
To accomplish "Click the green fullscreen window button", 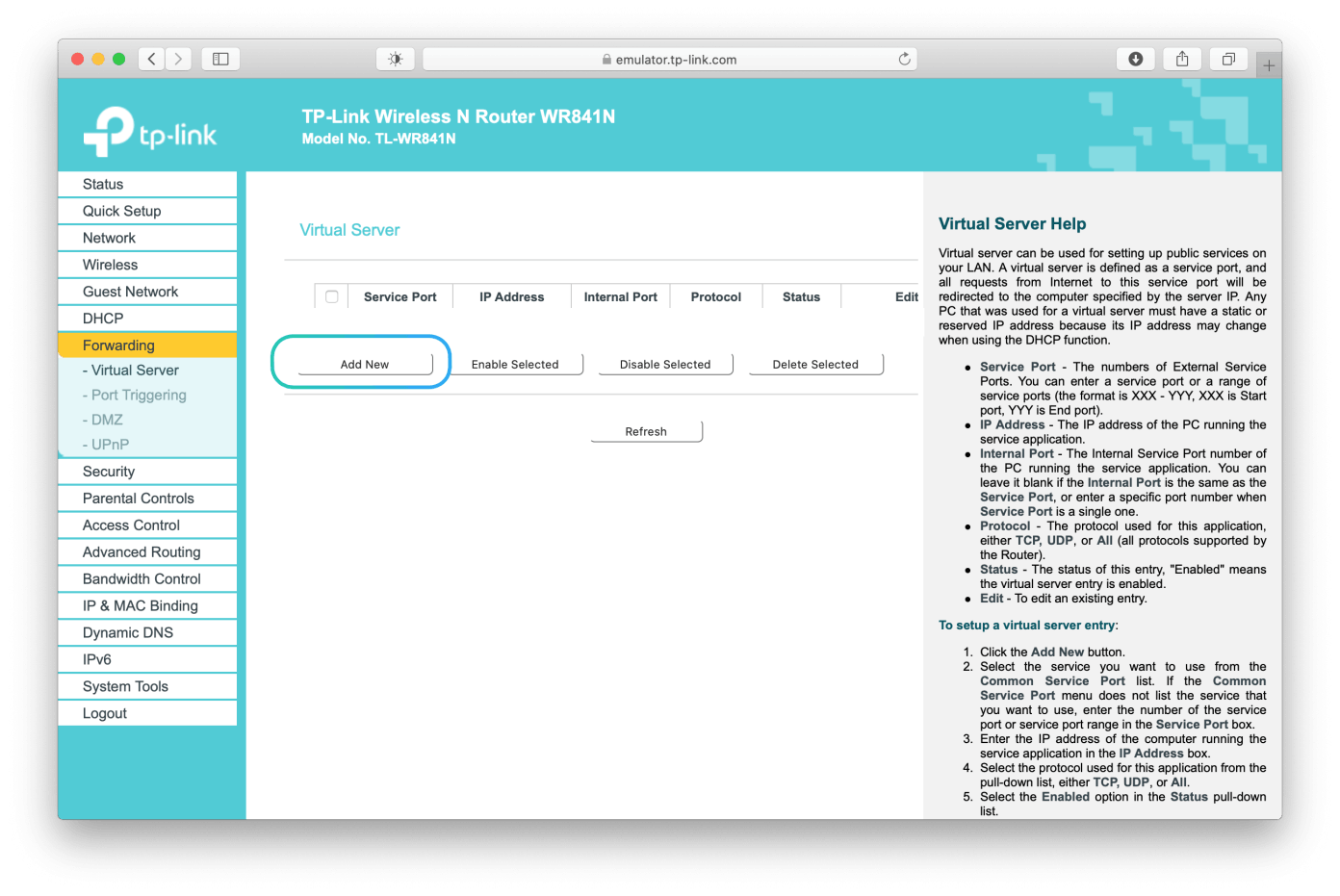I will pos(118,59).
